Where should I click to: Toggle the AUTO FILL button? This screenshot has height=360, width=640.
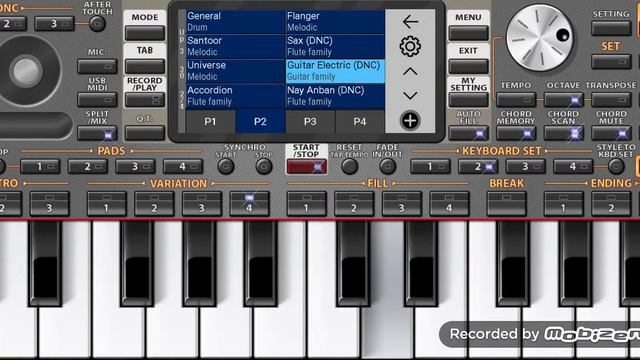click(x=468, y=133)
